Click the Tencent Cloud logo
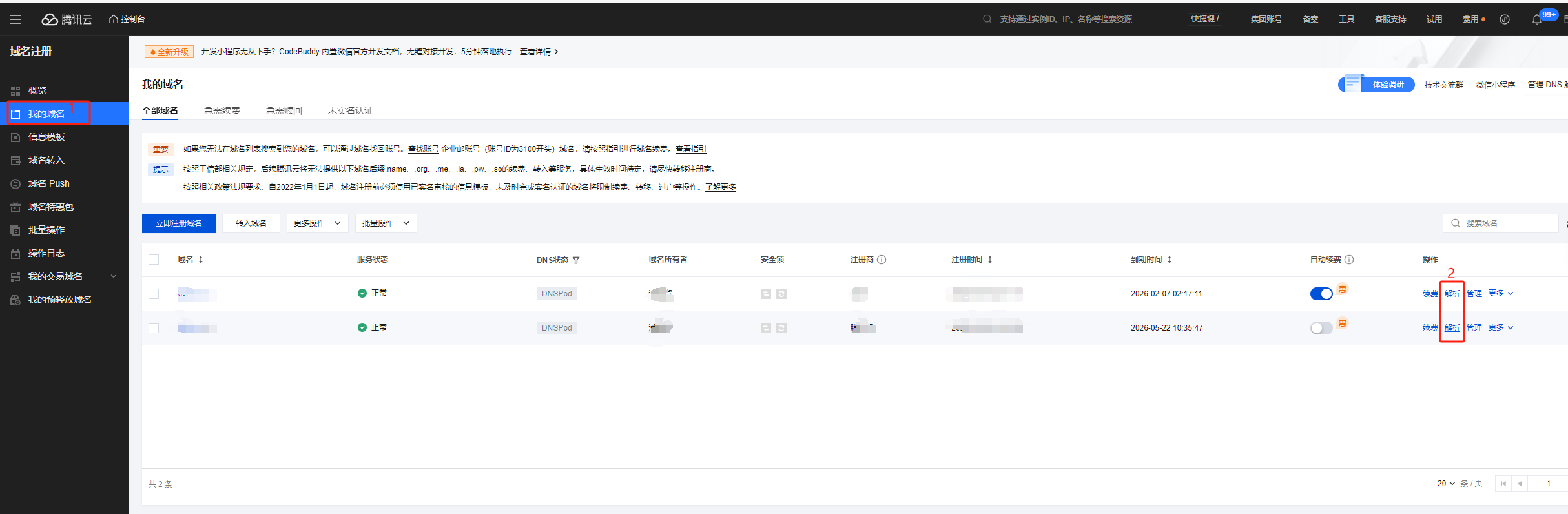Viewport: 1568px width, 514px height. [x=67, y=19]
